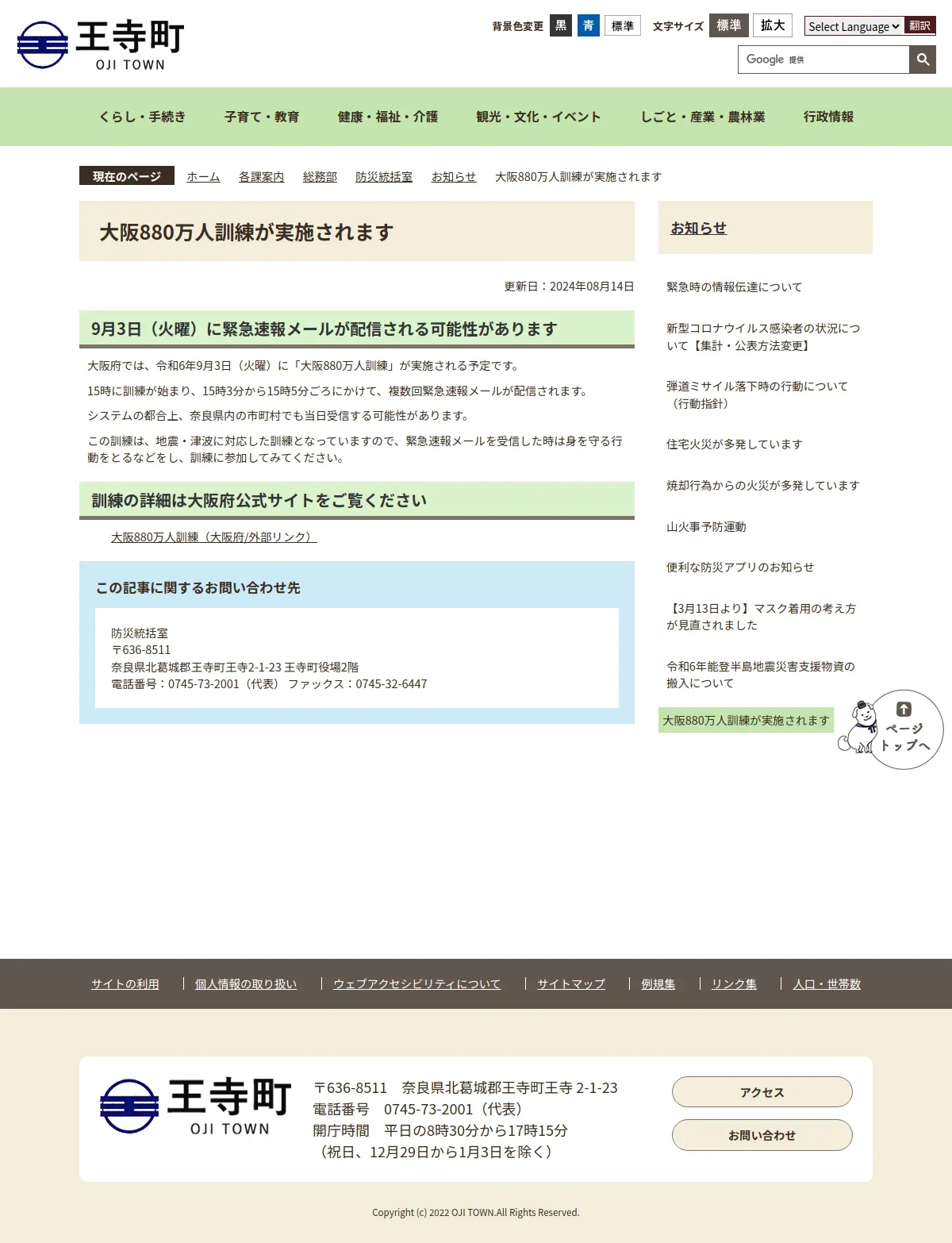Open 弾道ミサイル落下時の行動 sidebar item
Screen dimensions: 952x1243
point(757,395)
